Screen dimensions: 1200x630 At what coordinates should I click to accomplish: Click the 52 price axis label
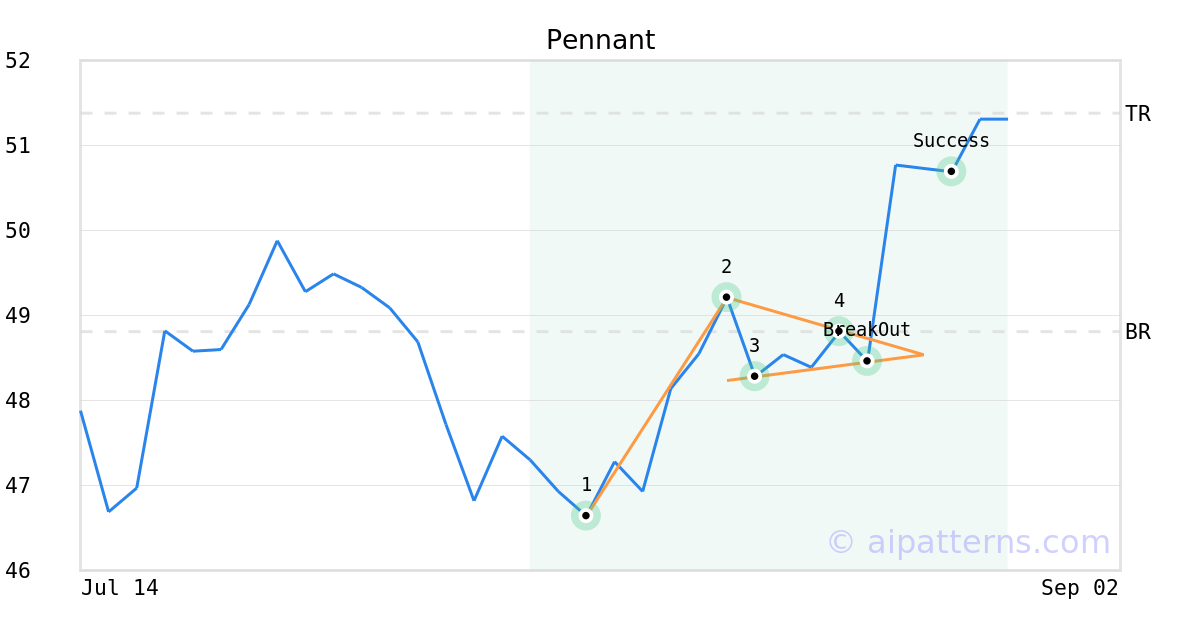point(18,61)
